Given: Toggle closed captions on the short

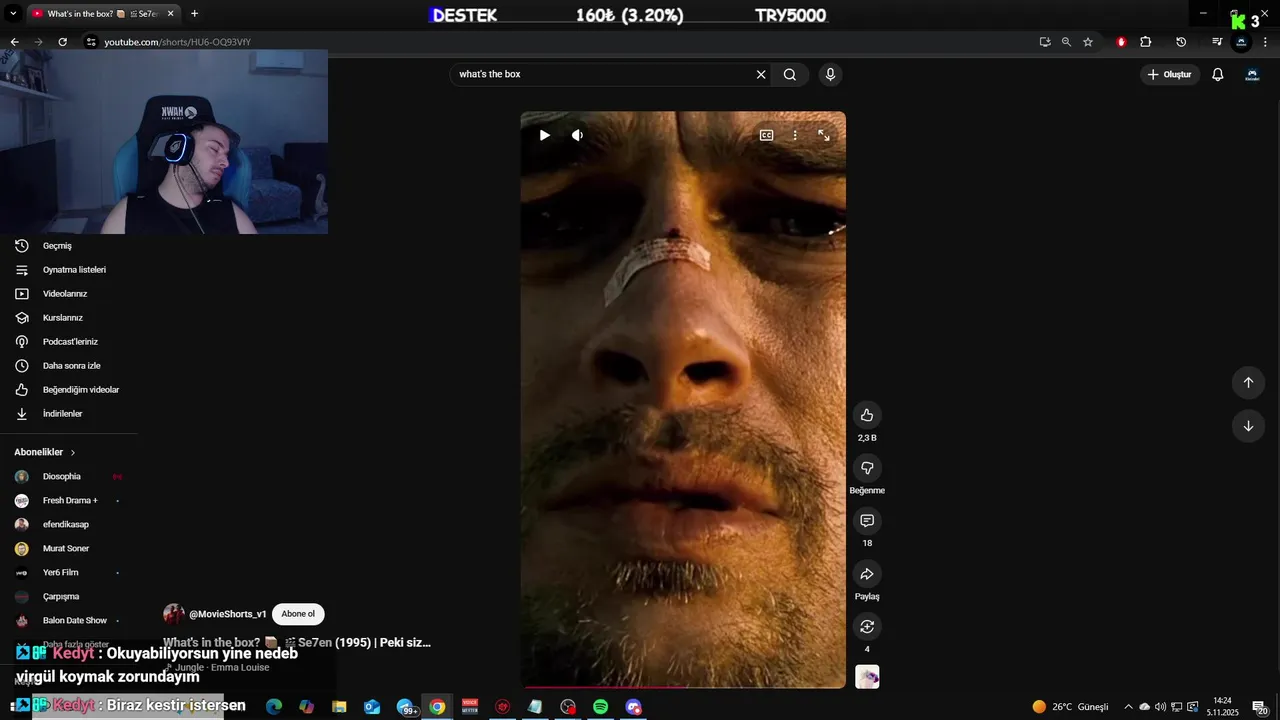Looking at the screenshot, I should pos(766,135).
